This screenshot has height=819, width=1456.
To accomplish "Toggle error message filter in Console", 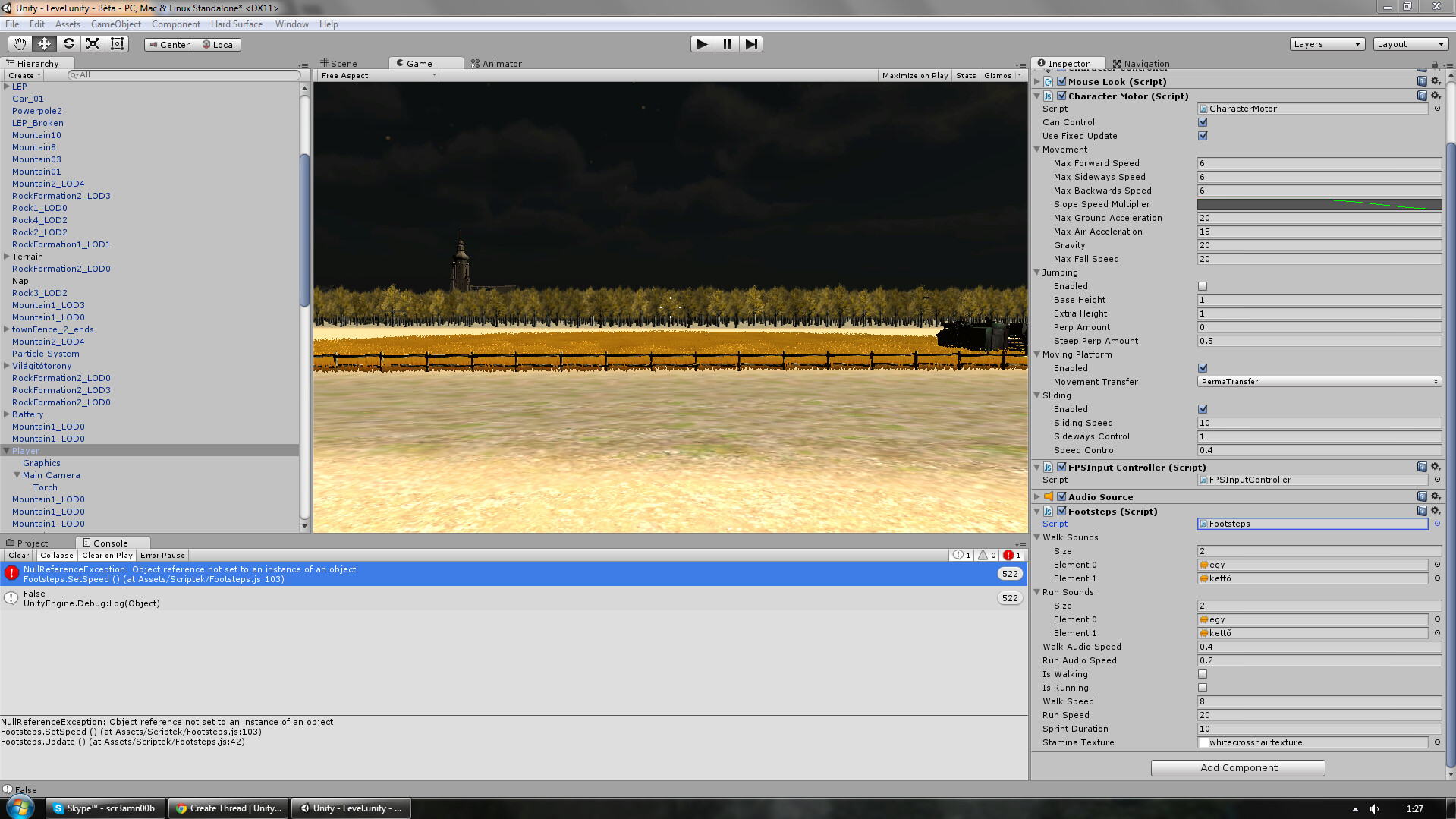I will [x=1012, y=555].
